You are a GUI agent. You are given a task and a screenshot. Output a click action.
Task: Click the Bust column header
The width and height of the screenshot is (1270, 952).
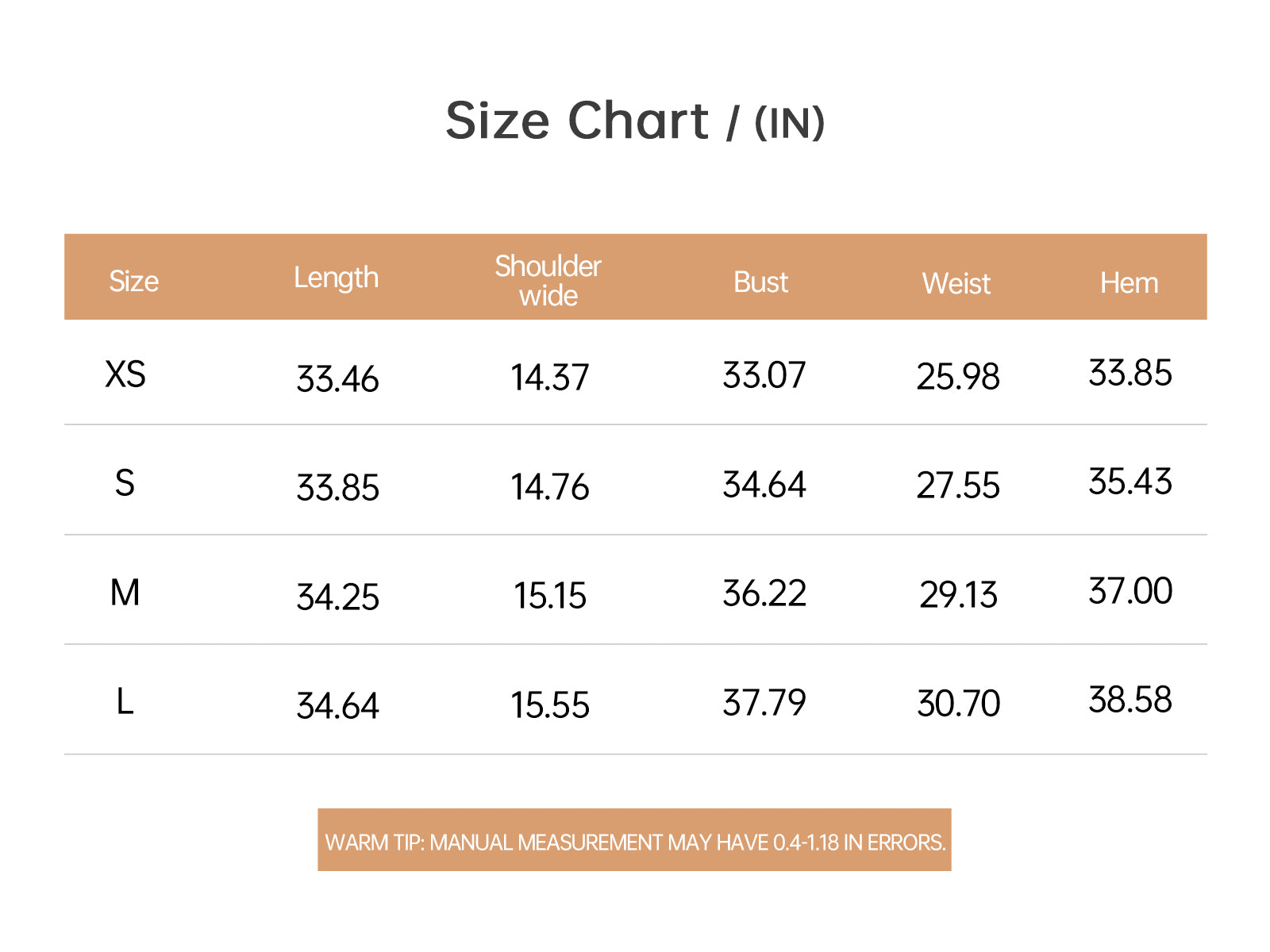click(x=760, y=282)
